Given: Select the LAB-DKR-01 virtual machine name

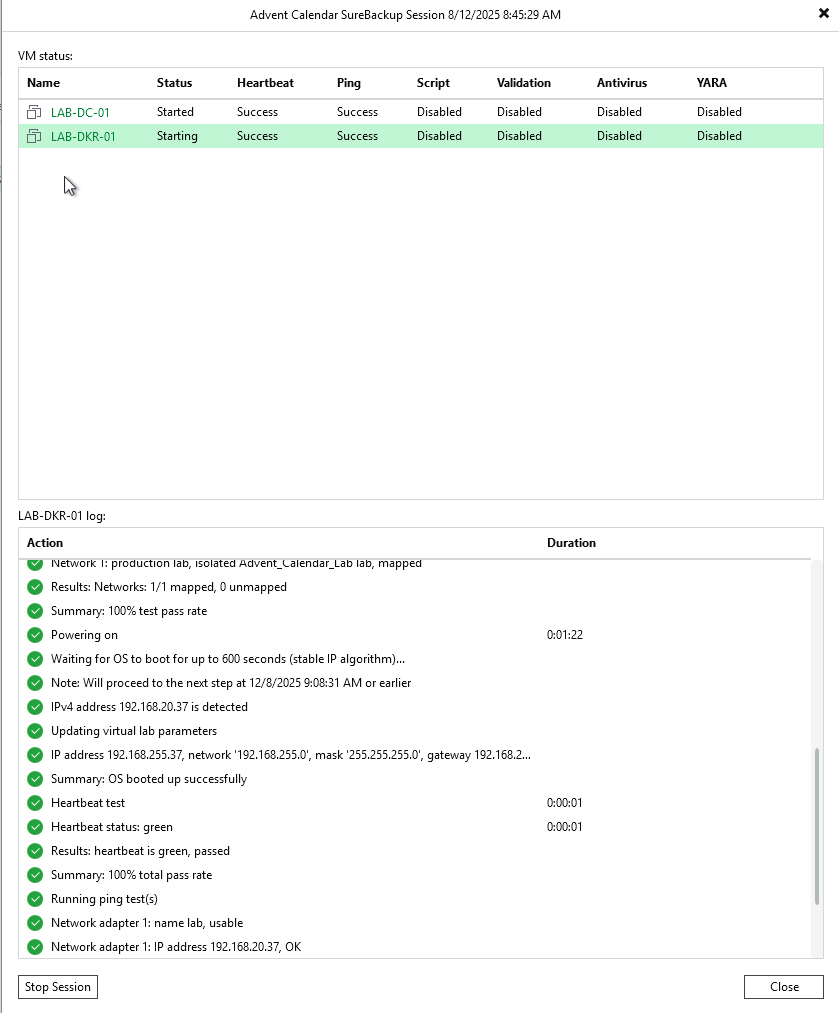Looking at the screenshot, I should click(x=83, y=136).
